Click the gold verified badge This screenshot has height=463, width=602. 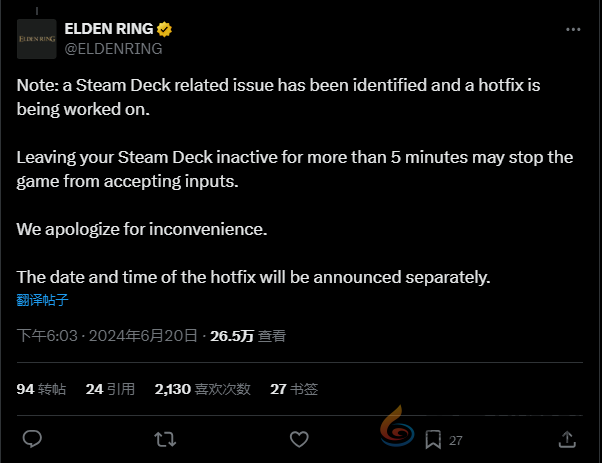coord(161,29)
